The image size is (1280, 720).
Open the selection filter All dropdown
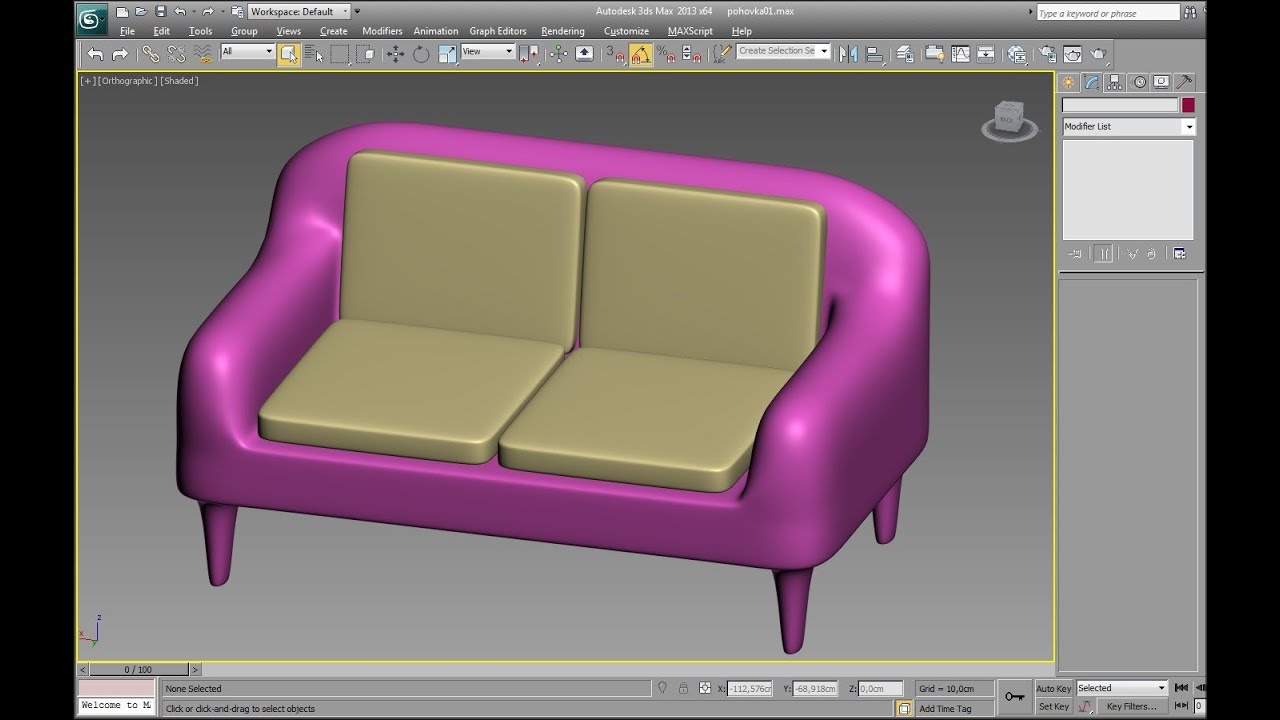tap(247, 51)
